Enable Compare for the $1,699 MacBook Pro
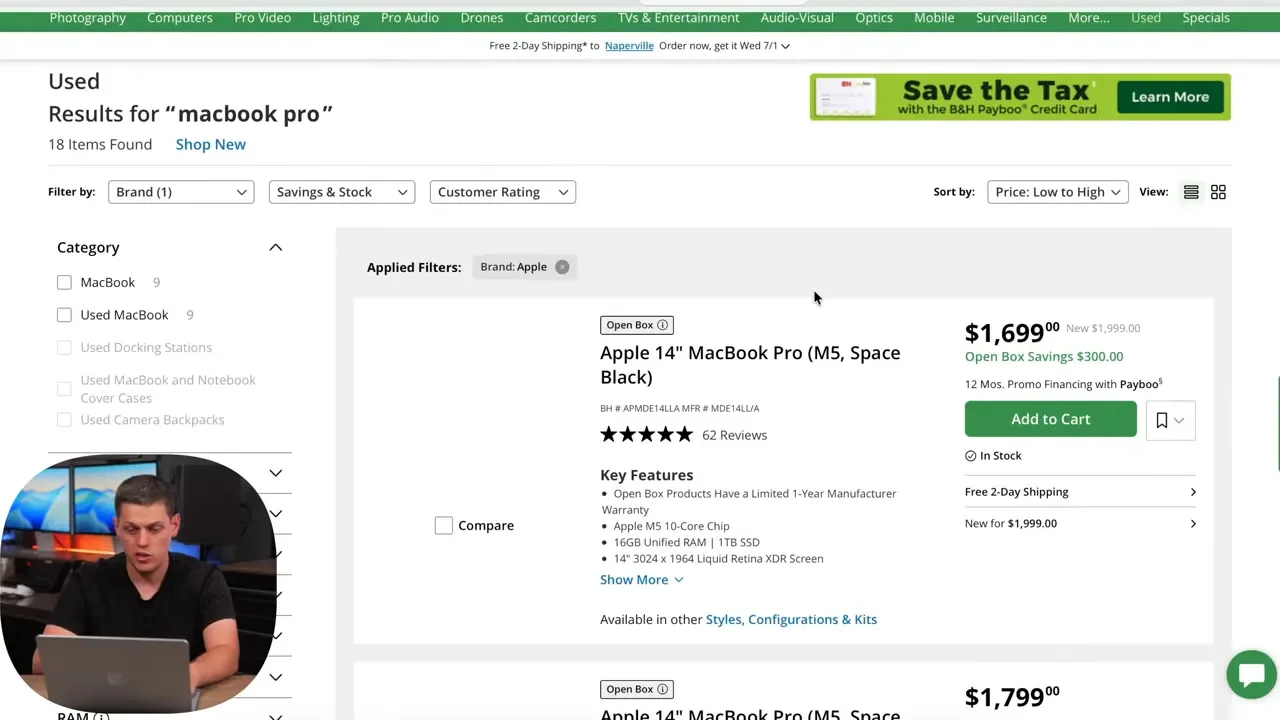 pos(444,526)
